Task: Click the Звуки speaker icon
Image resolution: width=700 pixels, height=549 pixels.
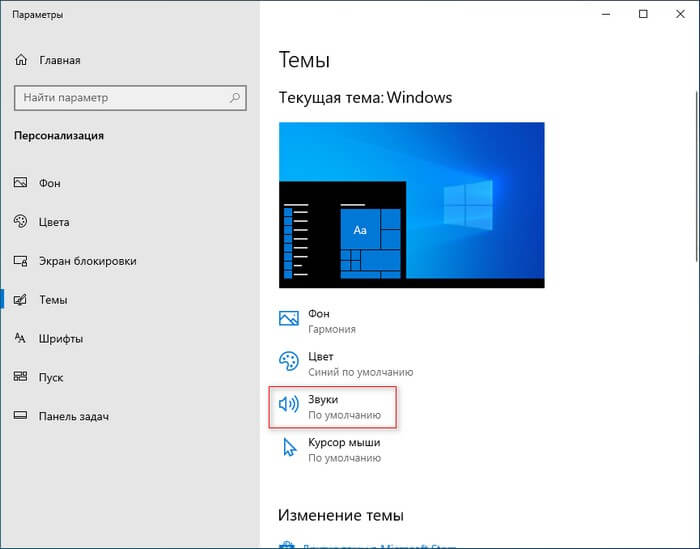Action: click(x=289, y=404)
